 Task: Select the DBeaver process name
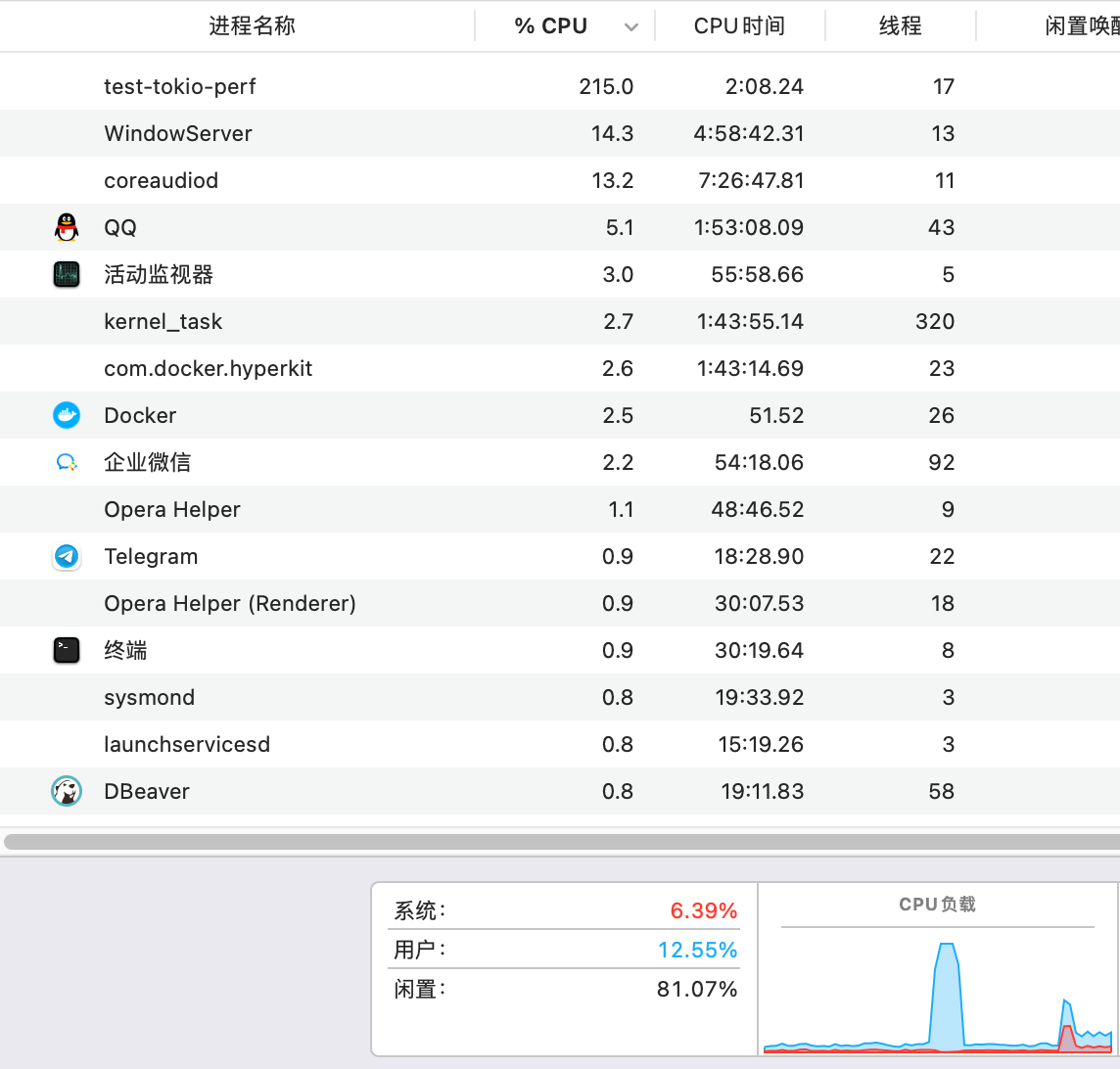[147, 791]
